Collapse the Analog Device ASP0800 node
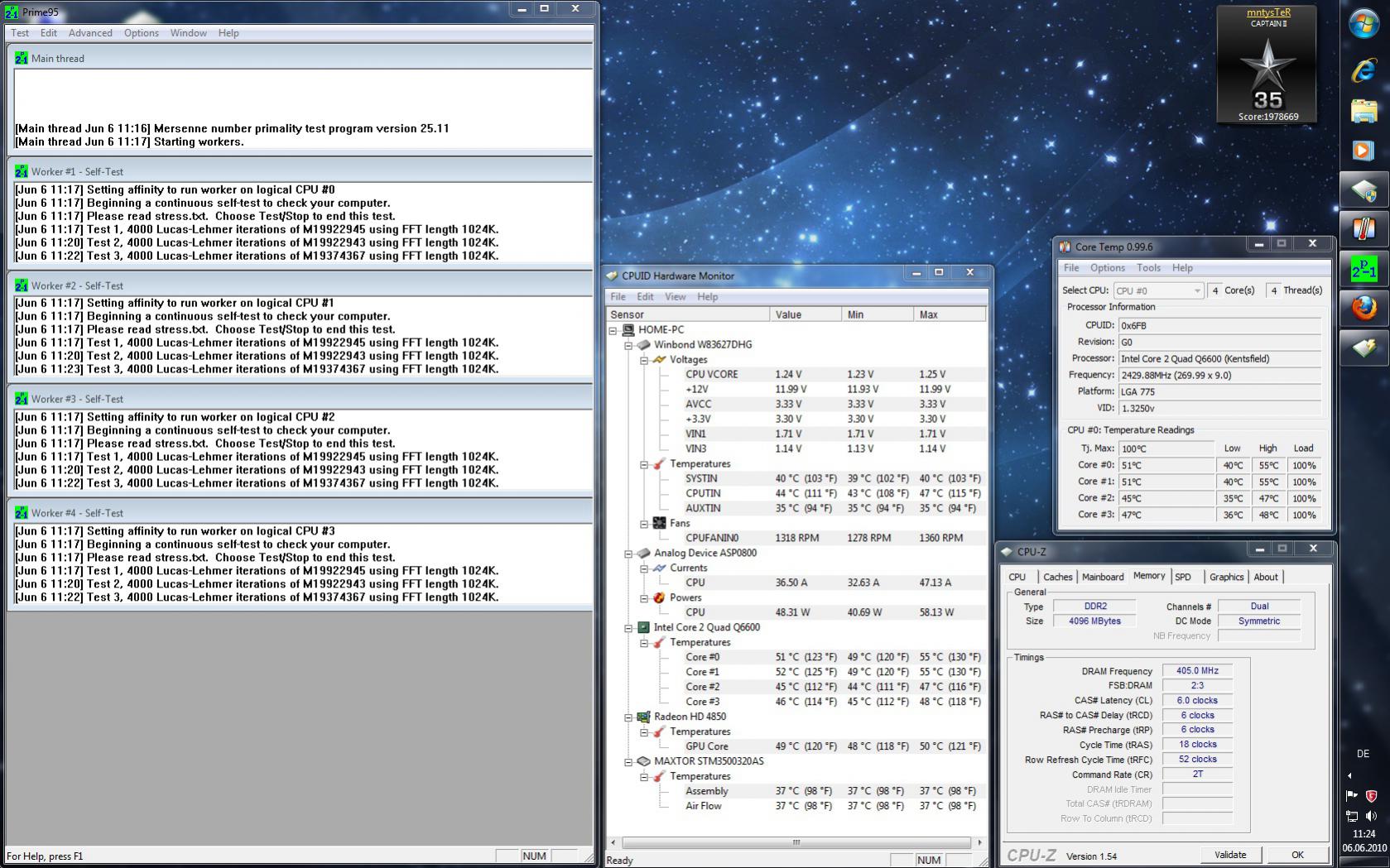The image size is (1390, 868). 628,554
